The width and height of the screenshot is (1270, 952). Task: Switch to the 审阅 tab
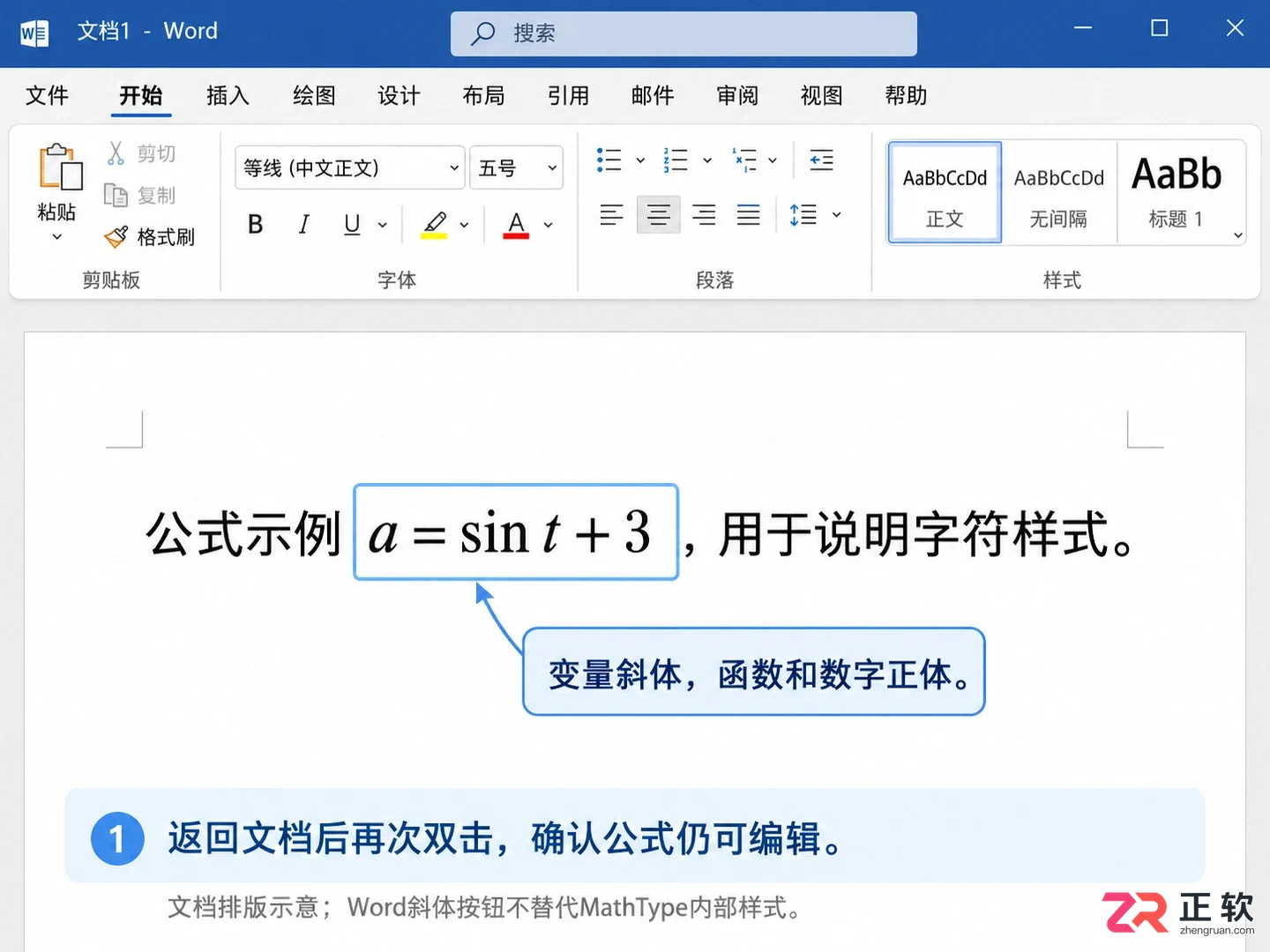[737, 95]
